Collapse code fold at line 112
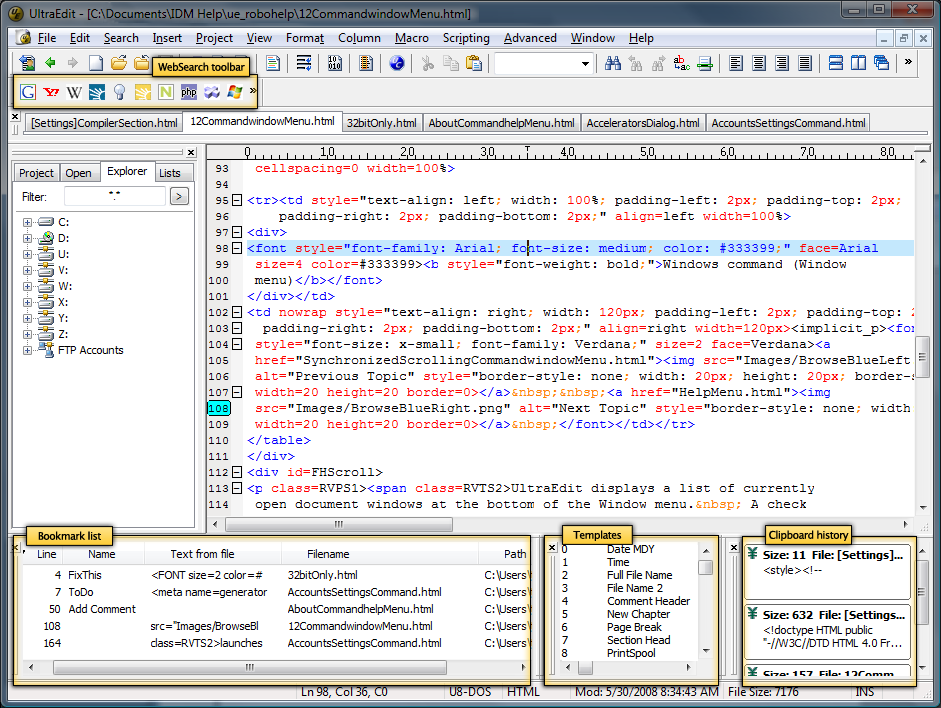 click(x=237, y=472)
